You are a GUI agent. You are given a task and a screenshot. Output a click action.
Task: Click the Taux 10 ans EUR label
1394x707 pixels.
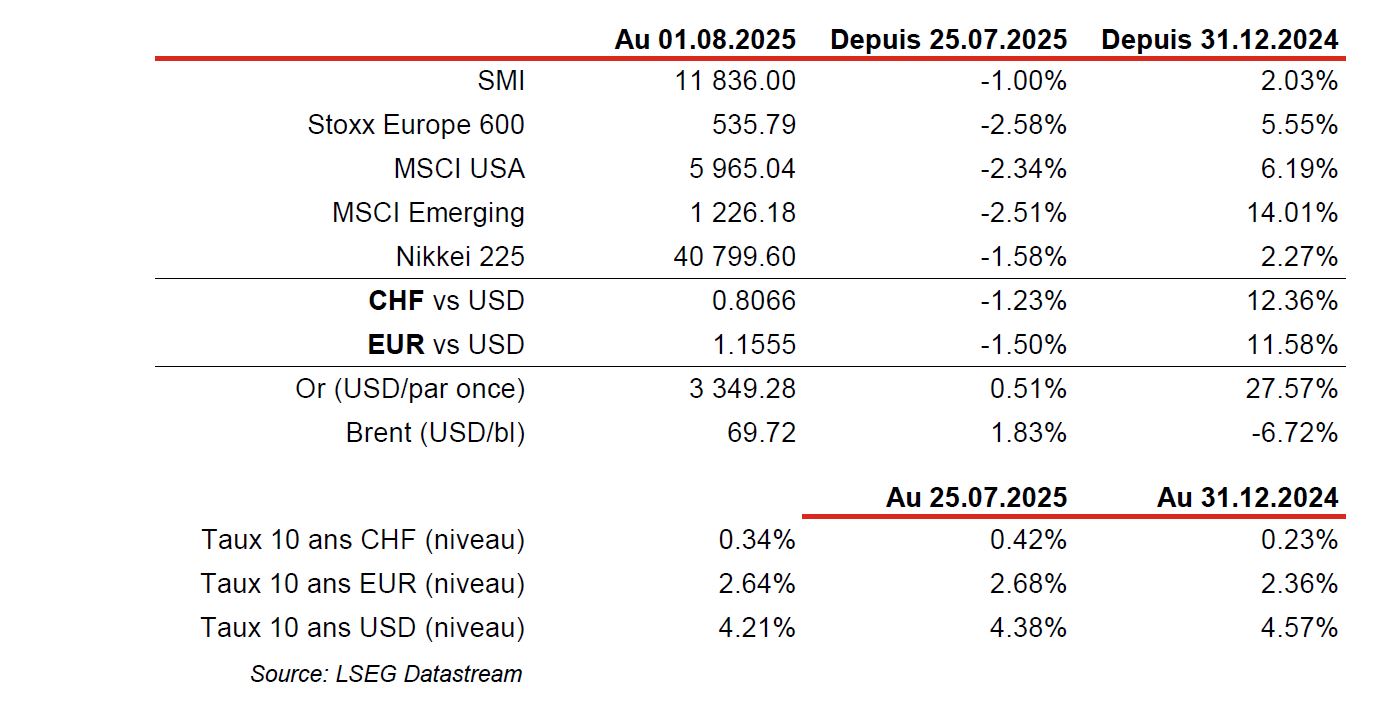pyautogui.click(x=363, y=584)
